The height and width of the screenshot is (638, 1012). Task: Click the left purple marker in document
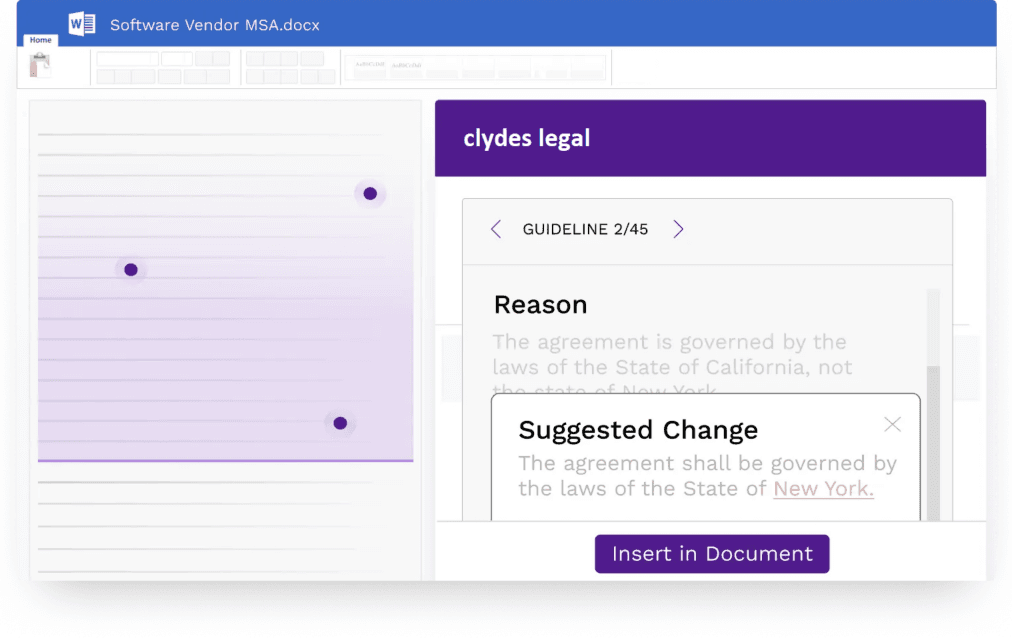click(131, 270)
